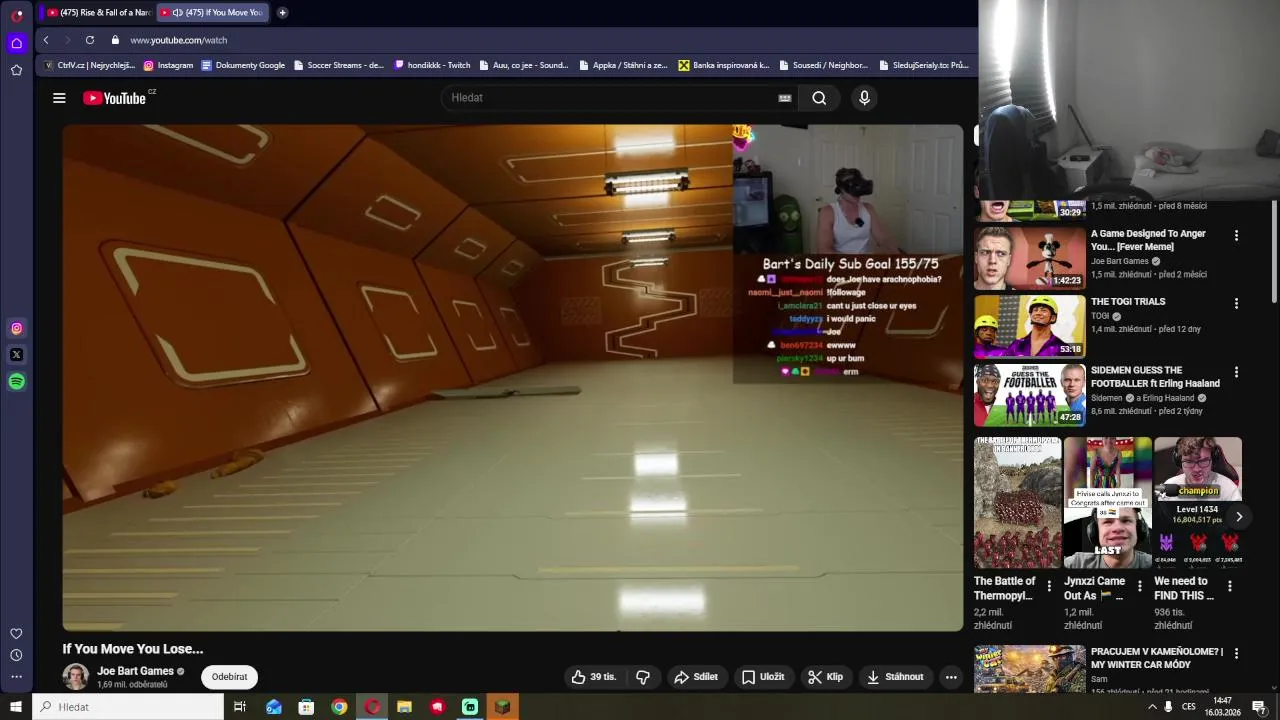Image resolution: width=1280 pixels, height=720 pixels.
Task: Open options for 'Jynxzi Came Out As' short
Action: tap(1139, 586)
